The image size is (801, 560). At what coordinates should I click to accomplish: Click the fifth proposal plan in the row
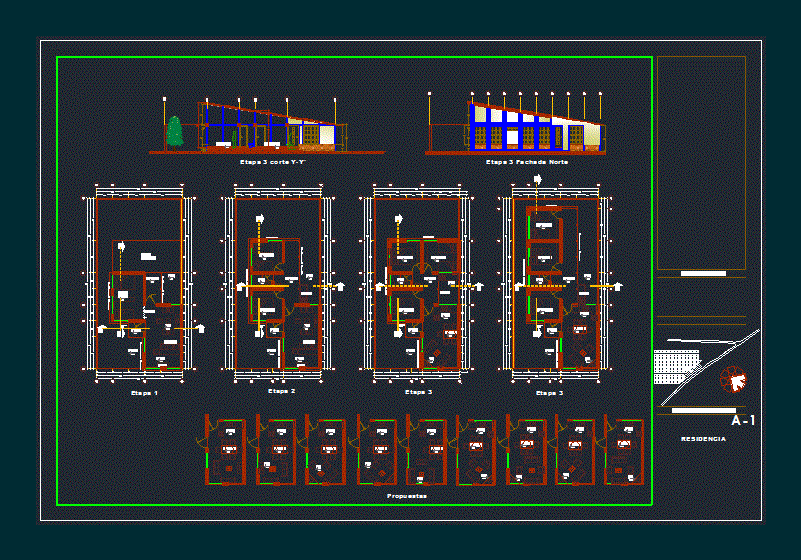(x=427, y=451)
